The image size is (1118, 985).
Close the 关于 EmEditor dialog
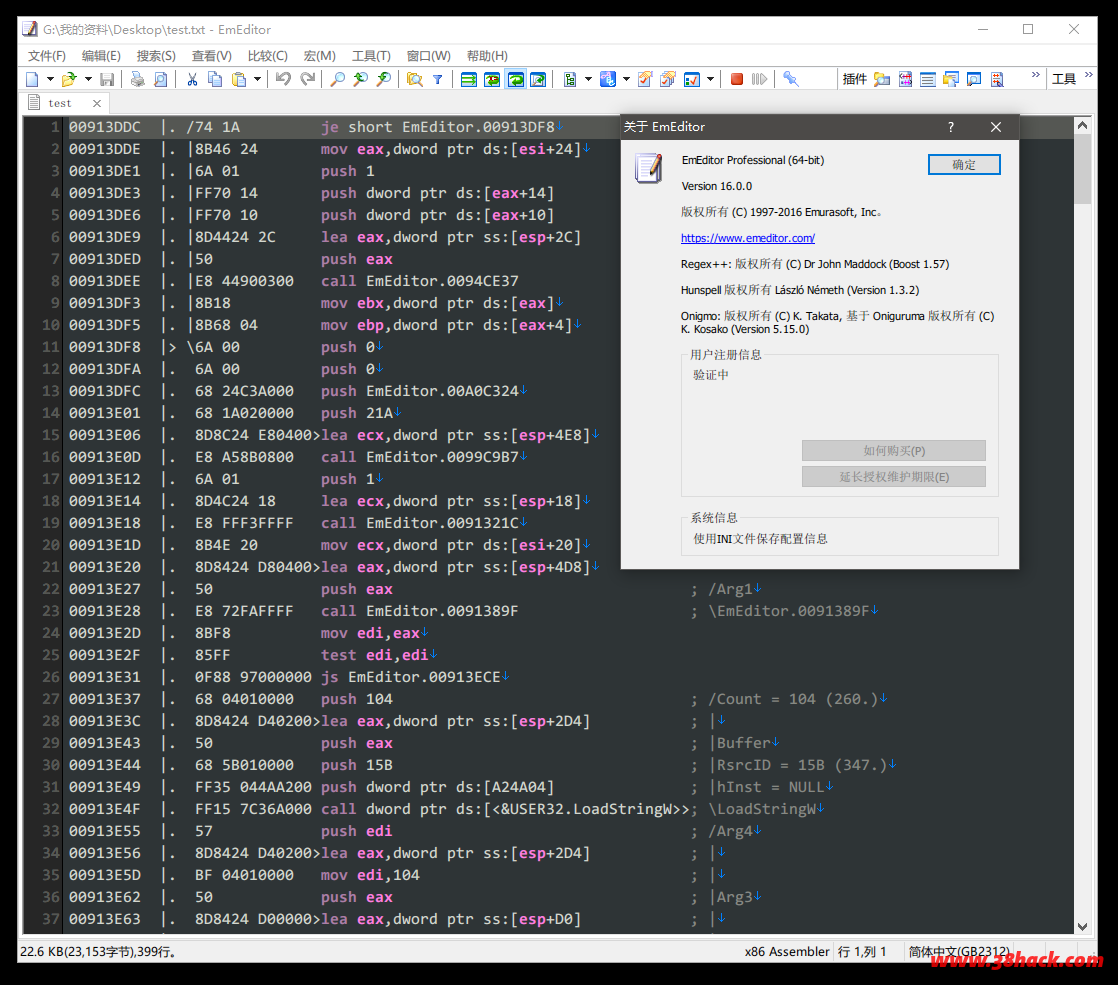coord(996,127)
